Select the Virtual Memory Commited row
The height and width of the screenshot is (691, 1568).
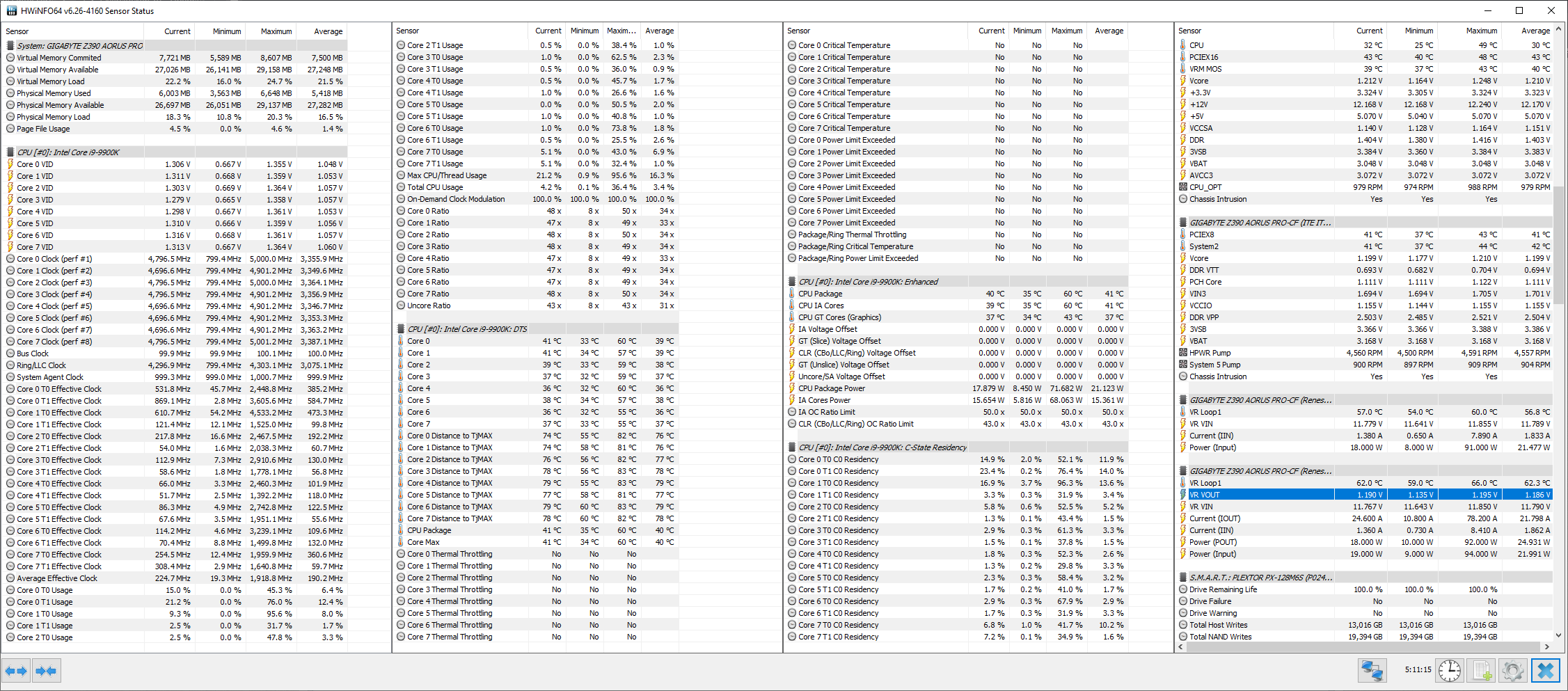175,58
